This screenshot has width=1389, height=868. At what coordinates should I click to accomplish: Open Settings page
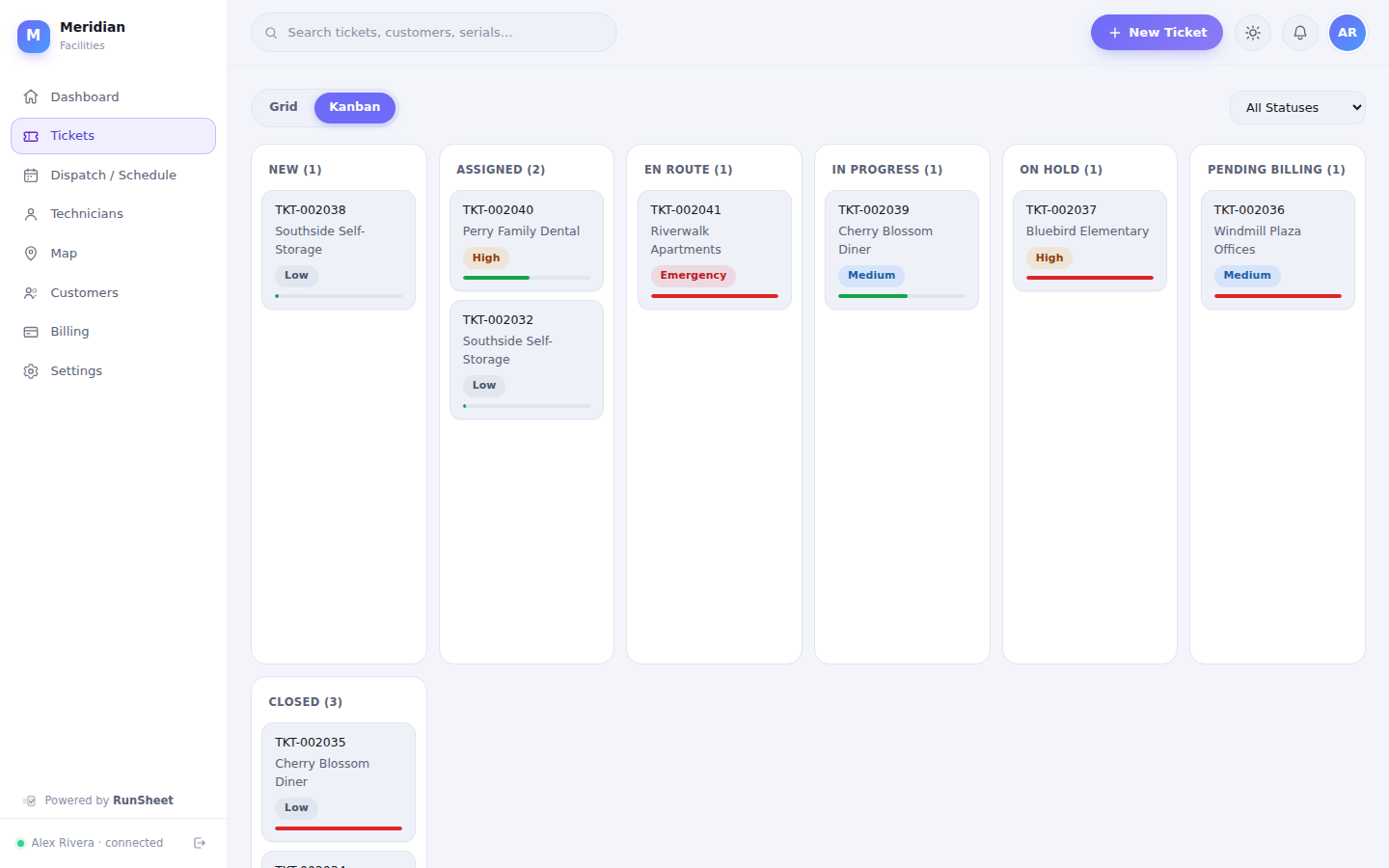coord(113,371)
